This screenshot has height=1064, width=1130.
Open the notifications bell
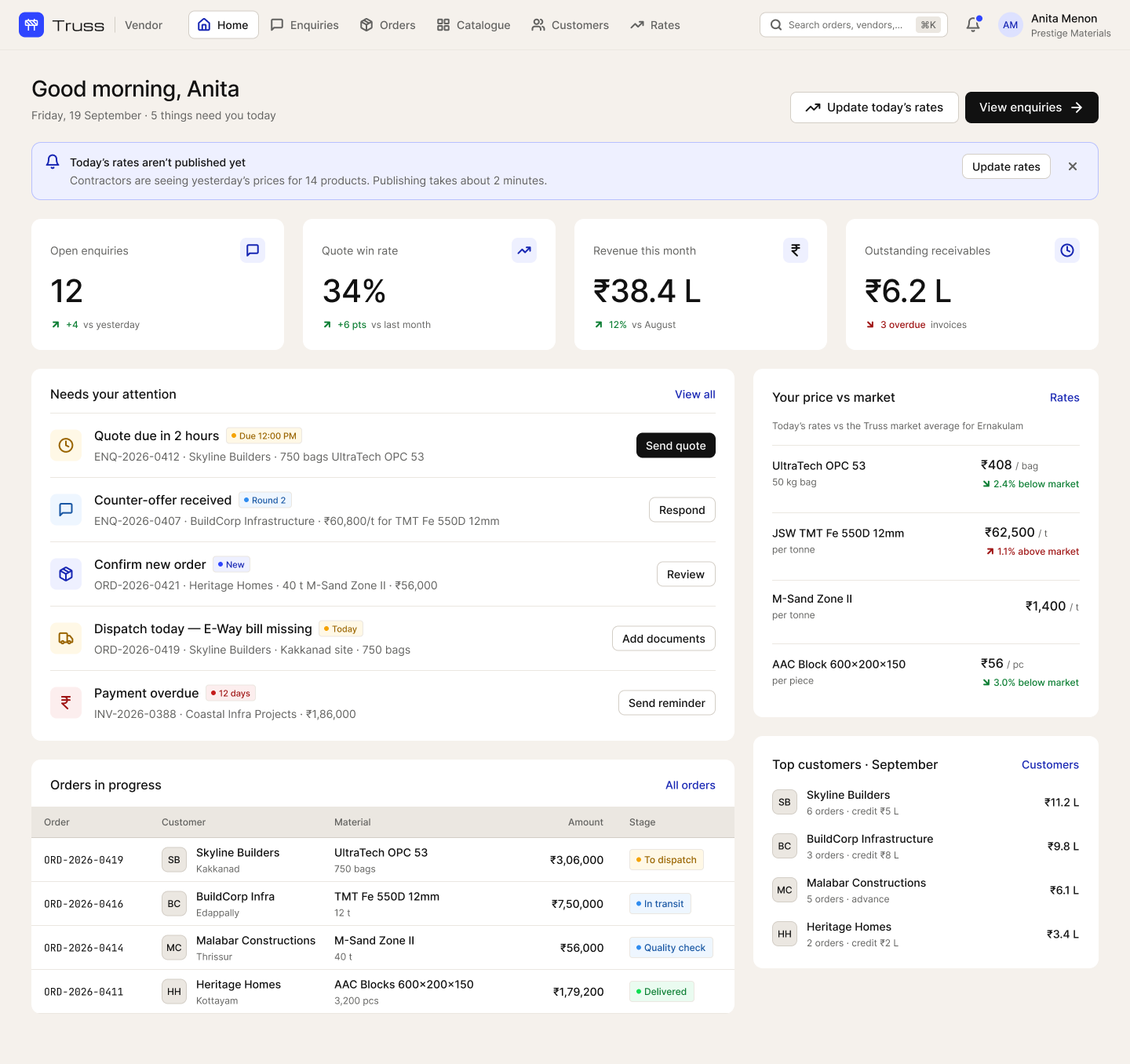(x=973, y=25)
